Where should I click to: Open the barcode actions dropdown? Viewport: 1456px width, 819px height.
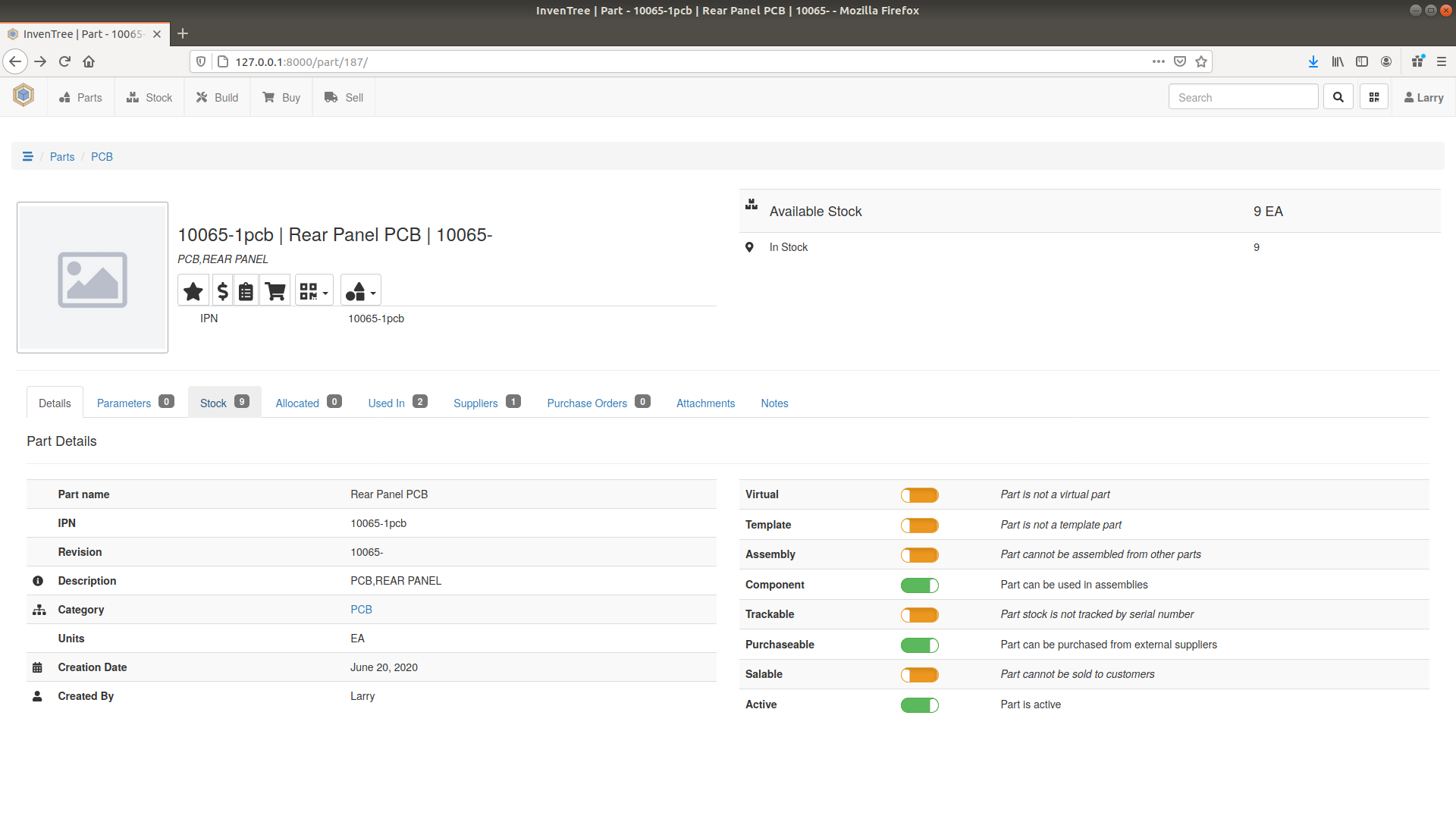(313, 290)
